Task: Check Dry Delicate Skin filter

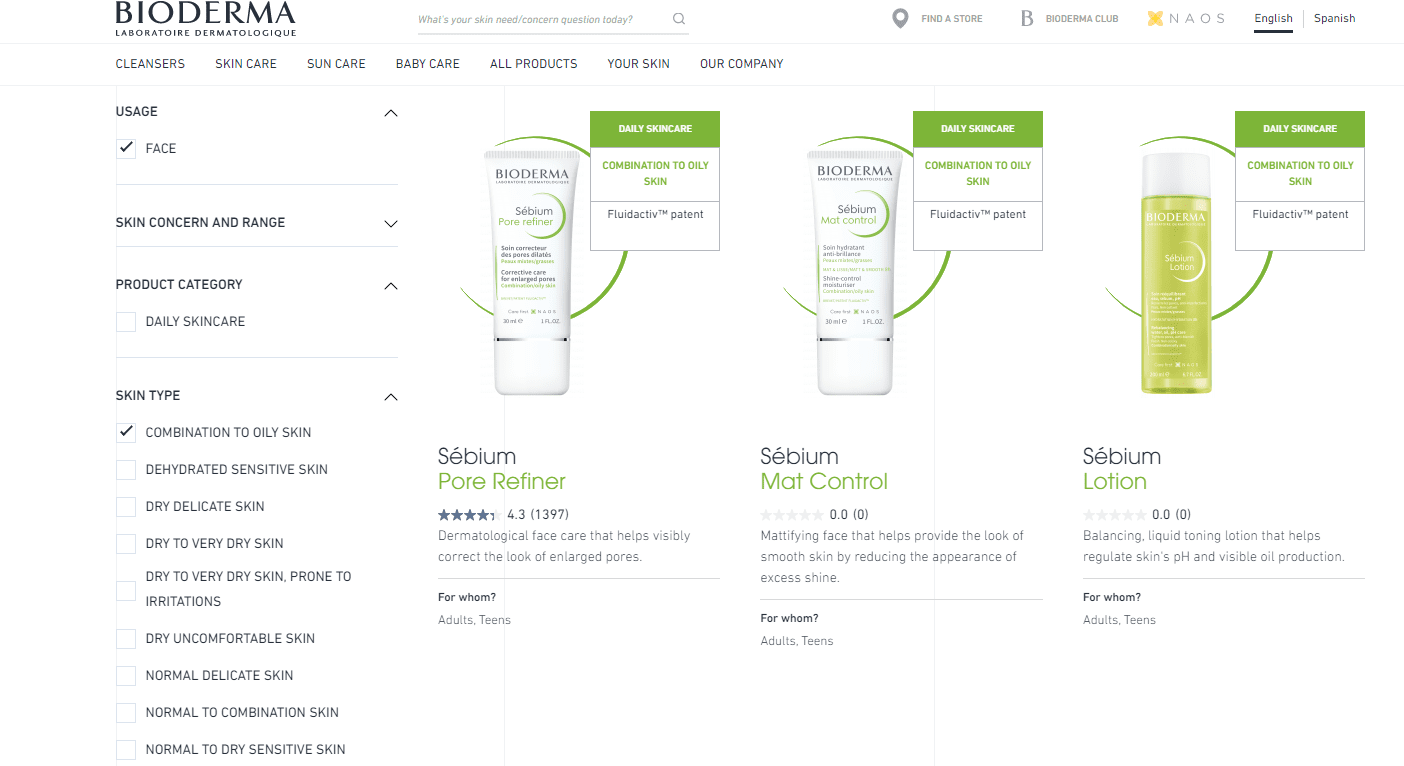Action: tap(126, 506)
